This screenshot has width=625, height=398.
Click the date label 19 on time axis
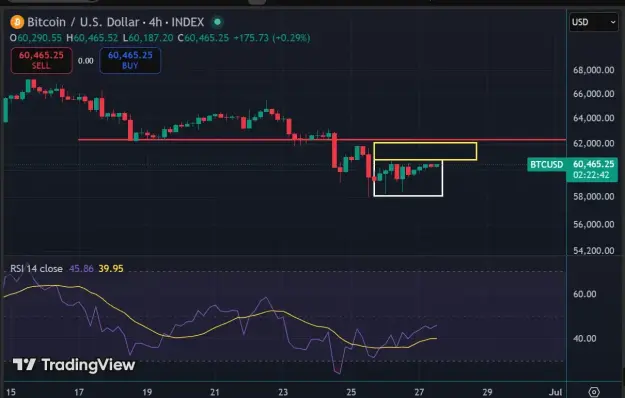tap(147, 392)
